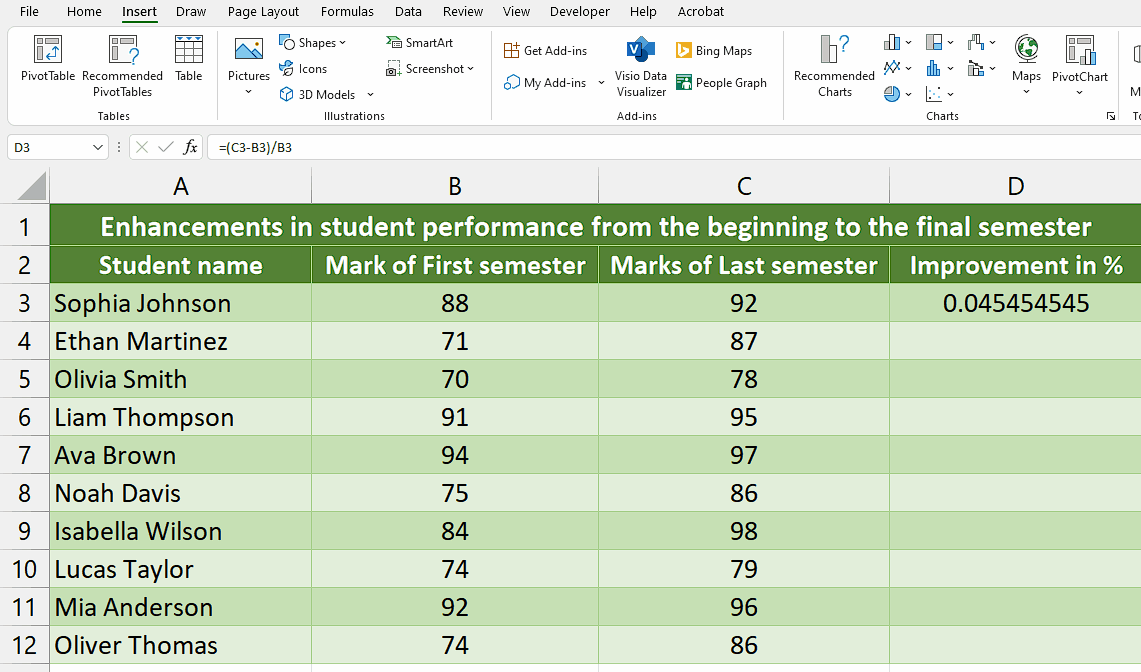The image size is (1141, 672).
Task: Open the Help tab
Action: (x=643, y=12)
